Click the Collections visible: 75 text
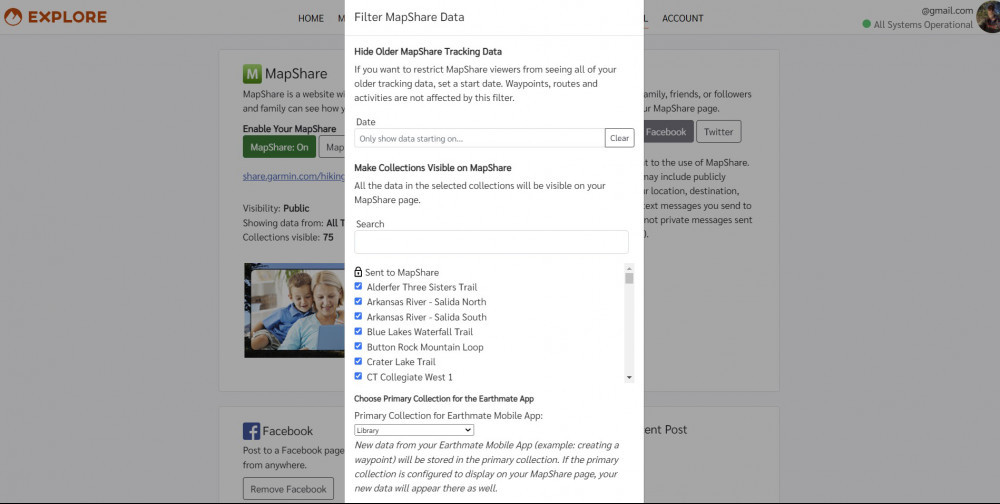The width and height of the screenshot is (1000, 504). coord(288,237)
